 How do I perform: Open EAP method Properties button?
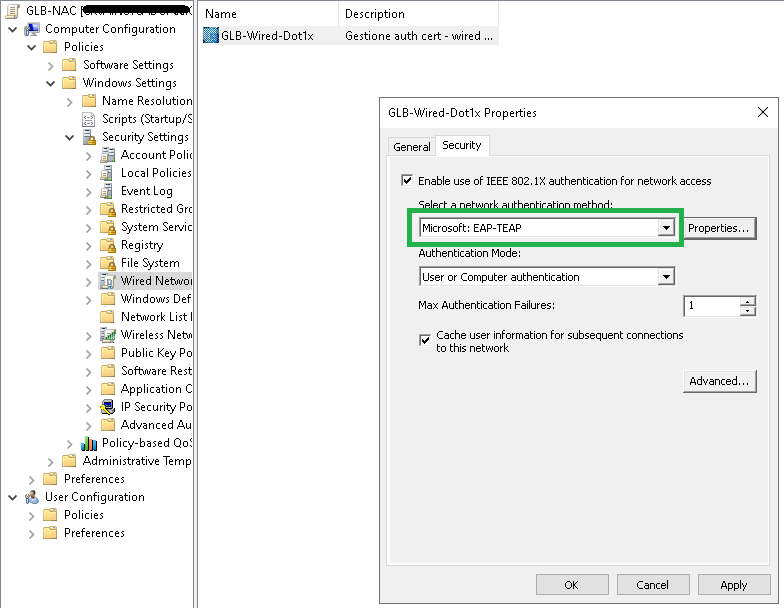(x=718, y=228)
